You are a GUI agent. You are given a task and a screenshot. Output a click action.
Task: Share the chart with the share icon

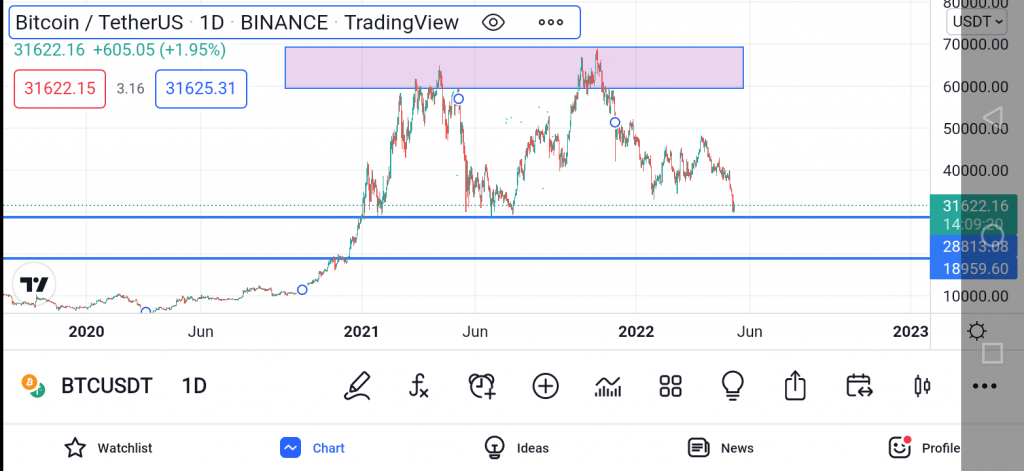click(x=794, y=385)
